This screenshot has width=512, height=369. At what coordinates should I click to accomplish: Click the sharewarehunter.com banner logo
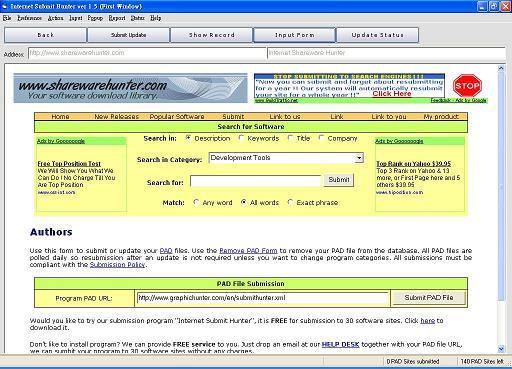(x=131, y=88)
